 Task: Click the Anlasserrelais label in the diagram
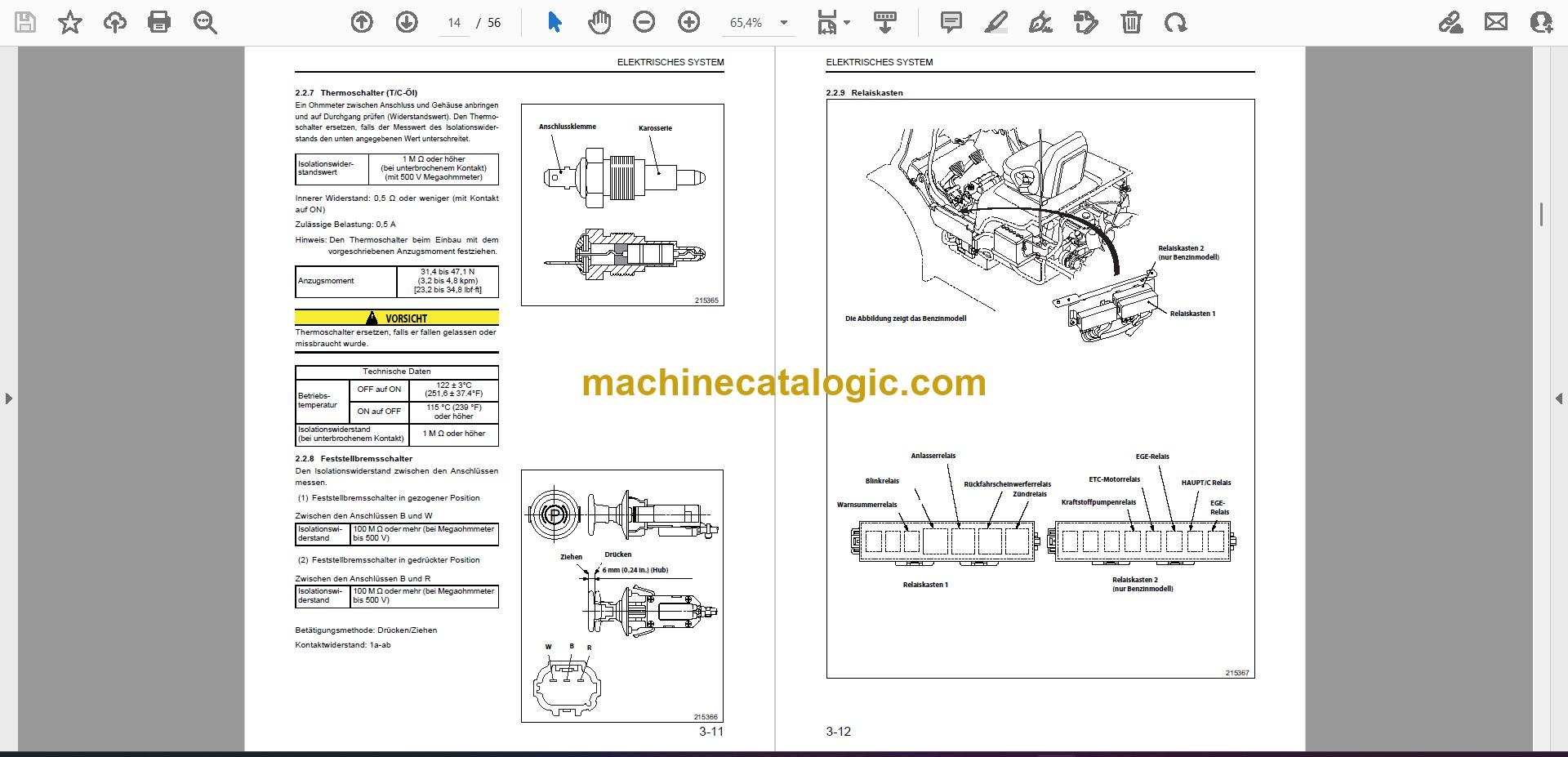coord(933,456)
